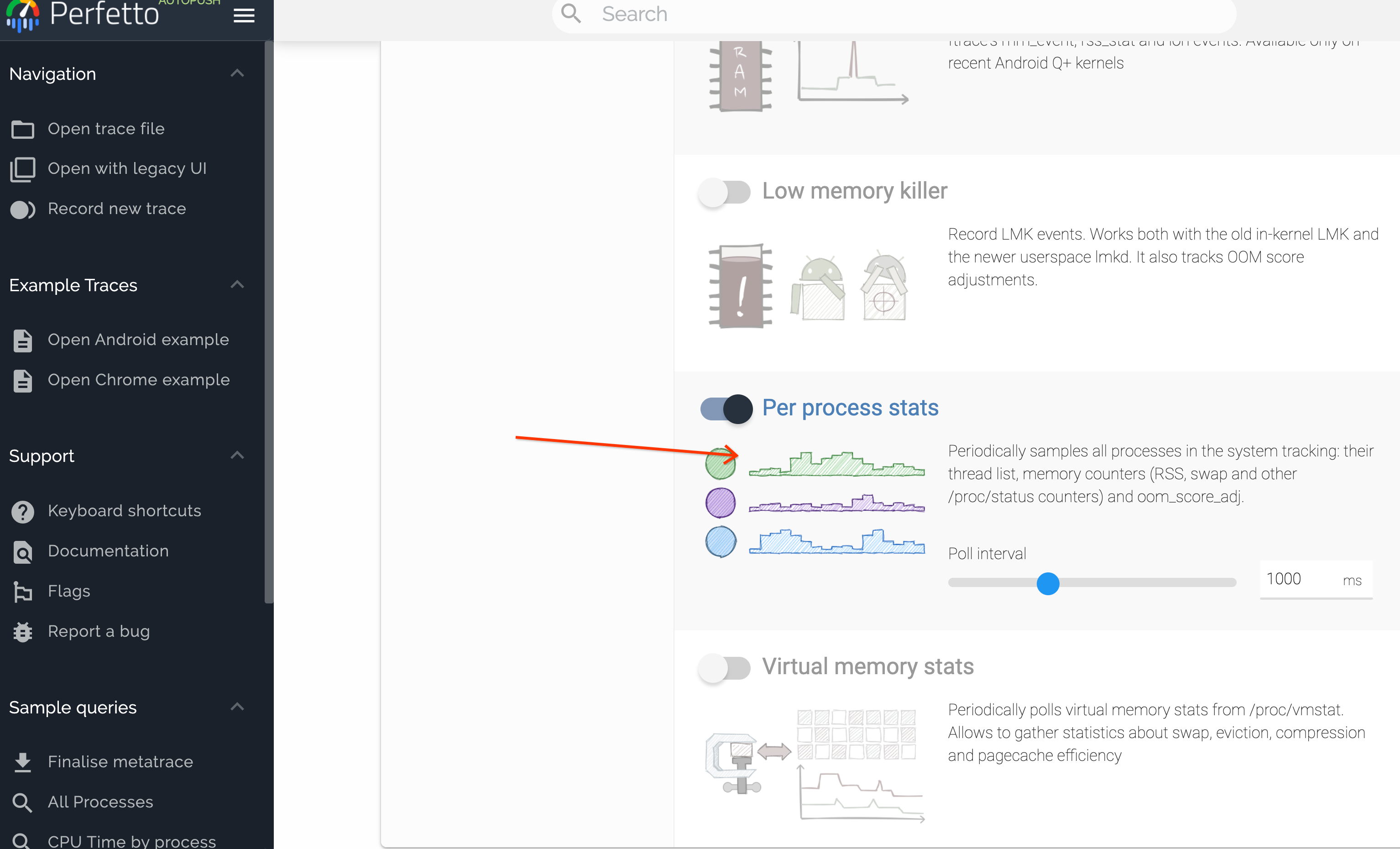This screenshot has width=1400, height=849.
Task: Open a trace file from the sidebar
Action: [105, 128]
